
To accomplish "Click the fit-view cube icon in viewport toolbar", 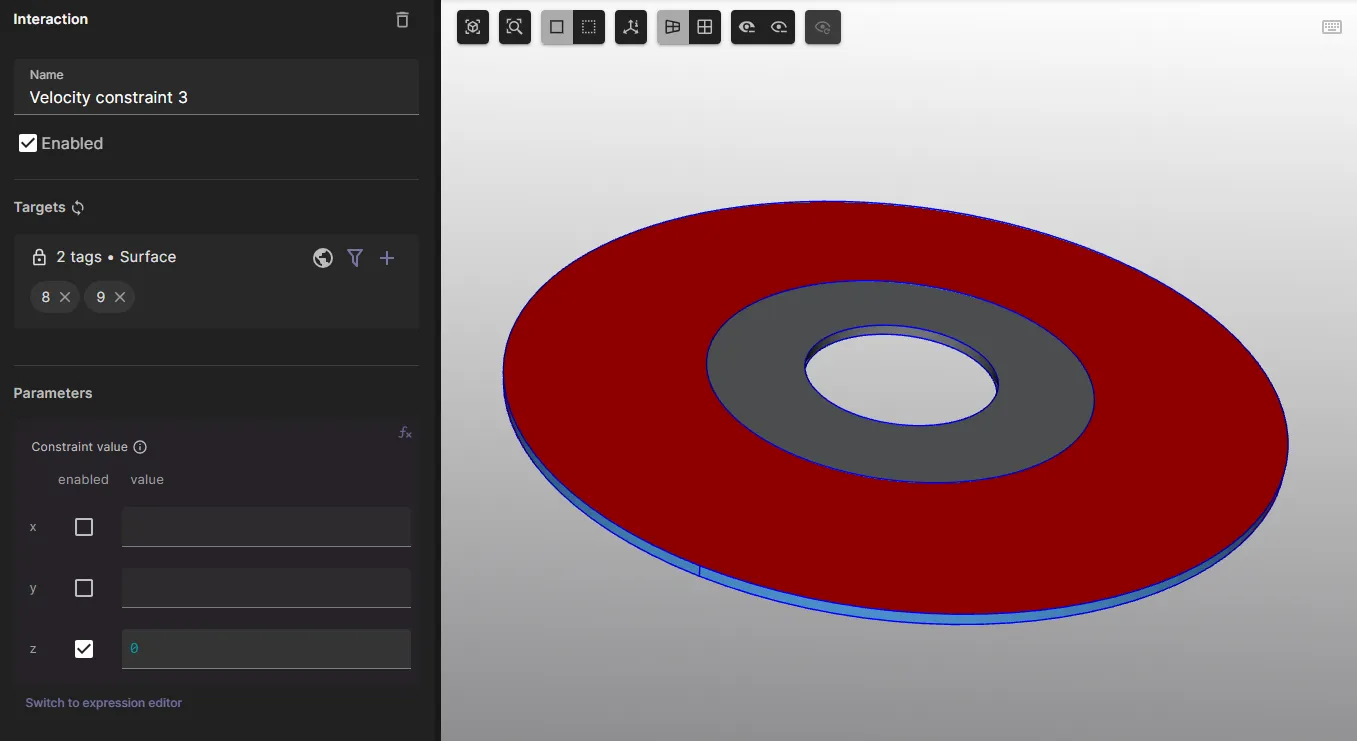I will (473, 27).
